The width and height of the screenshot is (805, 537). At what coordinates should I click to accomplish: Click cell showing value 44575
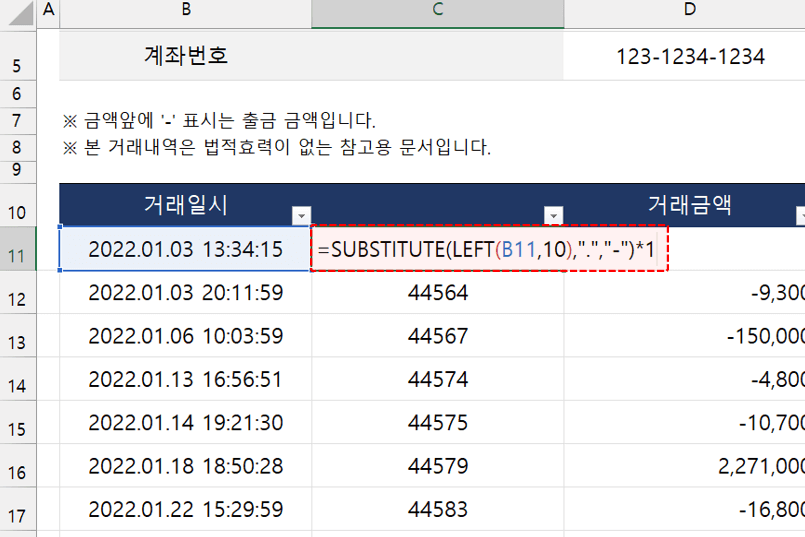437,423
